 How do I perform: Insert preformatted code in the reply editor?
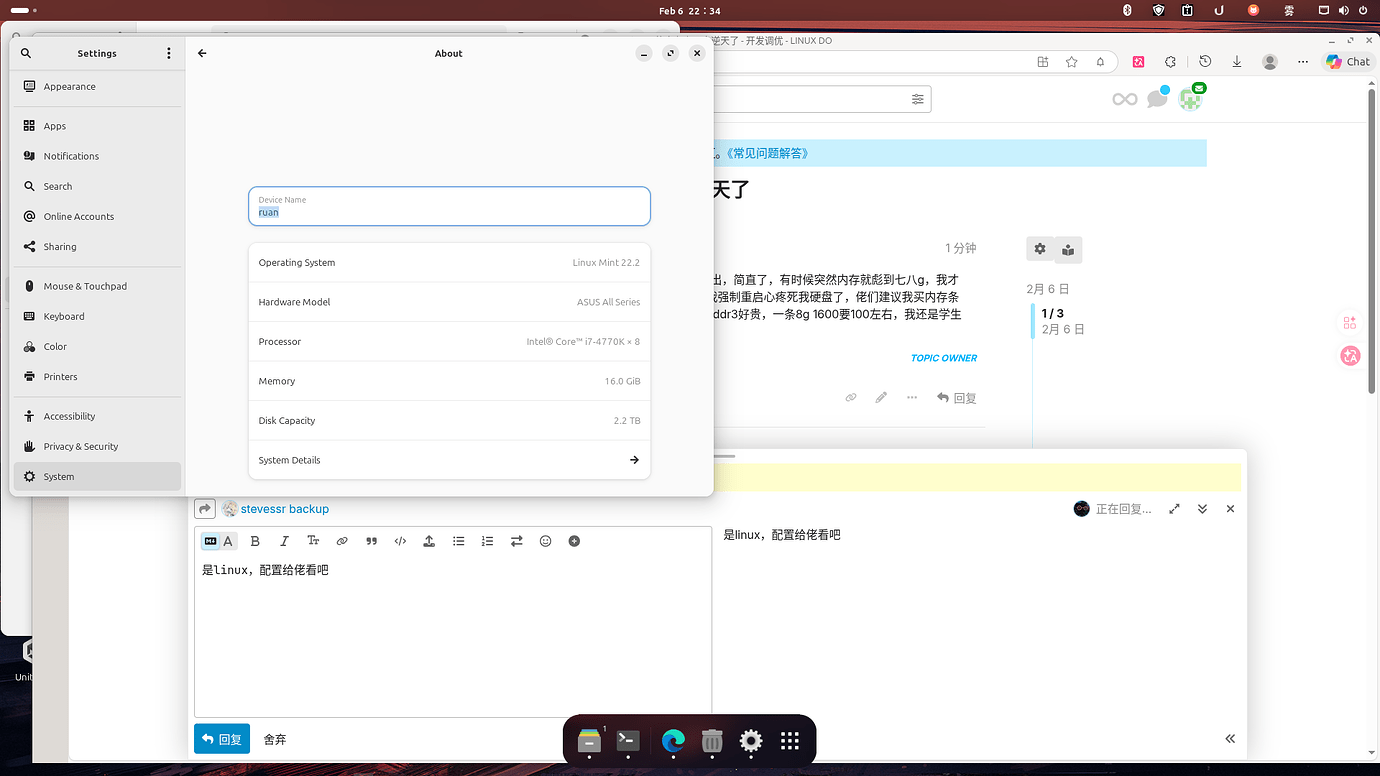click(x=400, y=541)
